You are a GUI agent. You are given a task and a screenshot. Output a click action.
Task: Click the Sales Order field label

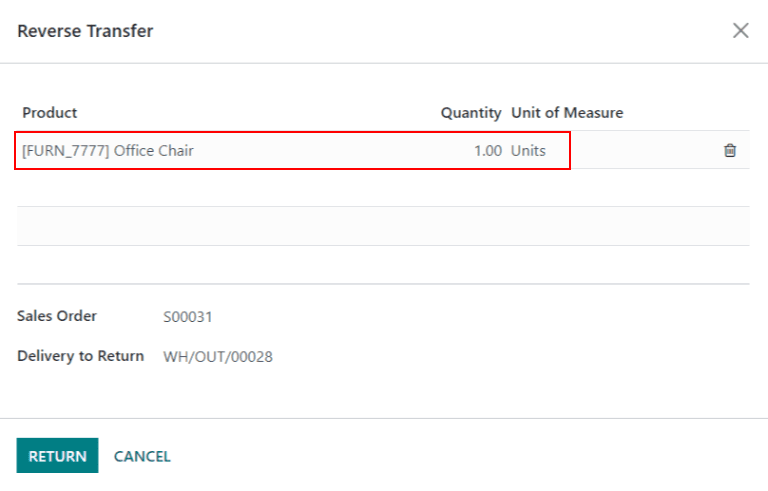(57, 316)
